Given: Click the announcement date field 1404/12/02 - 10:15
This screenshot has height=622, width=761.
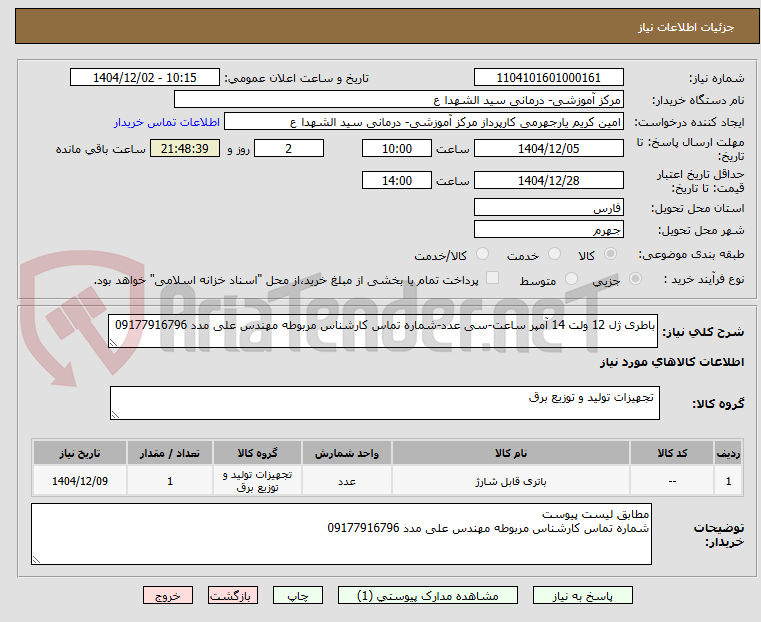Looking at the screenshot, I should (145, 78).
